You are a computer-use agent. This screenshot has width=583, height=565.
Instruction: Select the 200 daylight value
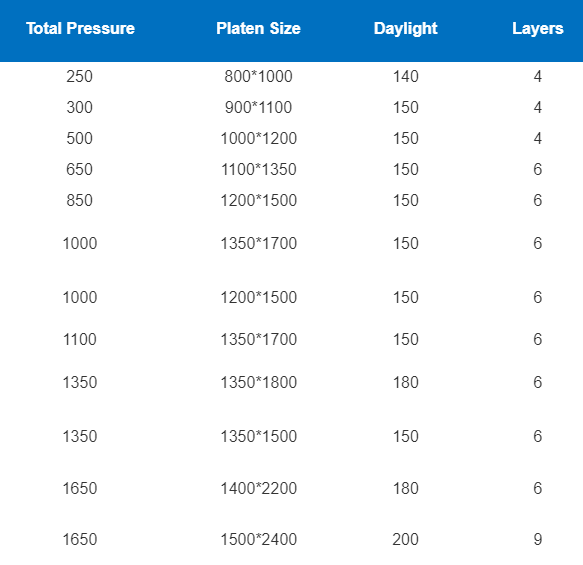406,539
